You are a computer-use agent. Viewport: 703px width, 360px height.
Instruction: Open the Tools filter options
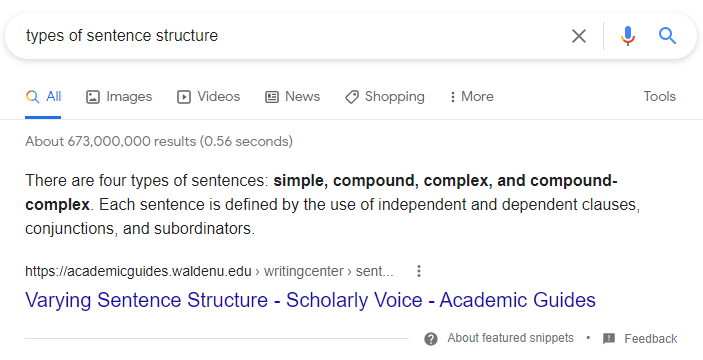coord(660,96)
